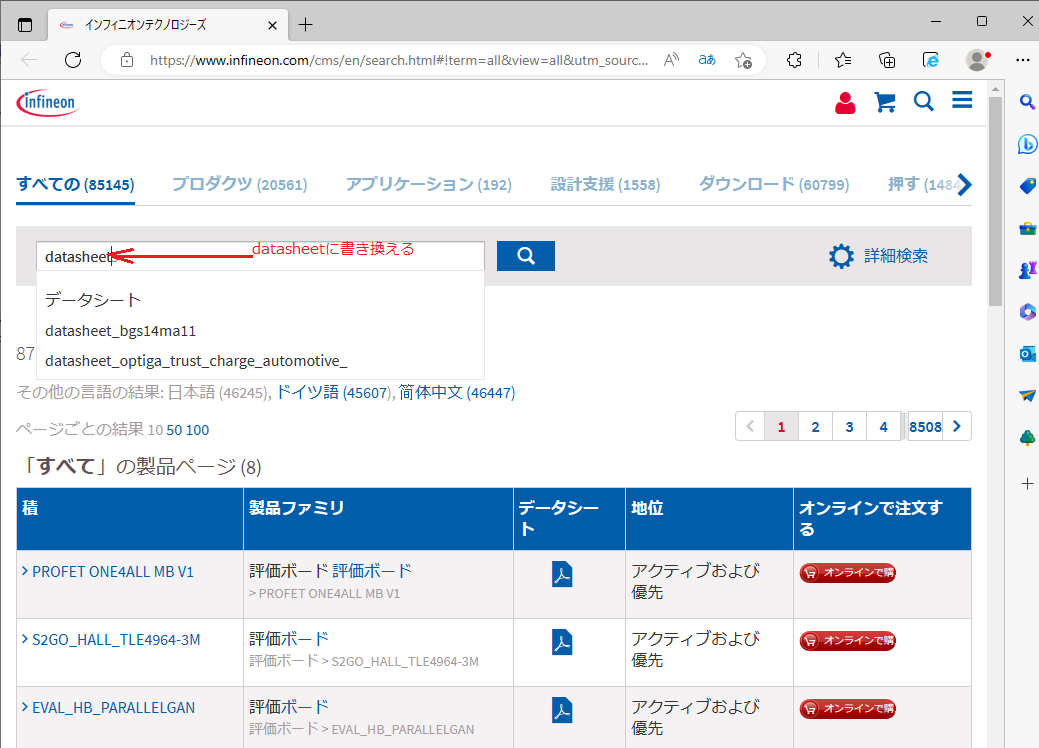1039x748 pixels.
Task: Open the user account icon
Action: [845, 103]
